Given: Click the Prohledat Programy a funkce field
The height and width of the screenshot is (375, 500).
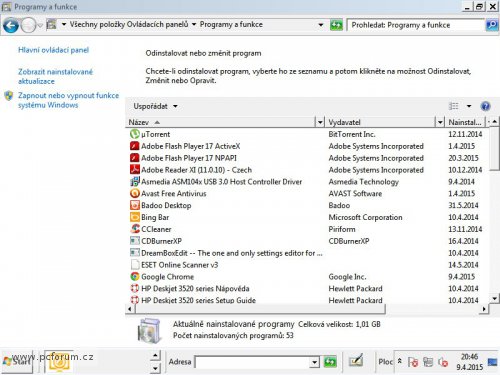Looking at the screenshot, I should coord(416,25).
